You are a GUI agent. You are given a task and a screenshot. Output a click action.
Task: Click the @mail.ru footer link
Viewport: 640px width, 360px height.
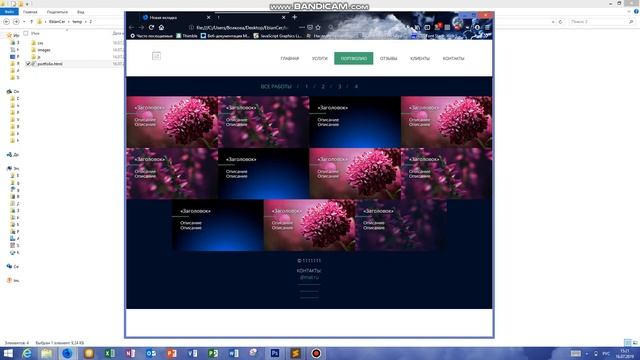309,277
